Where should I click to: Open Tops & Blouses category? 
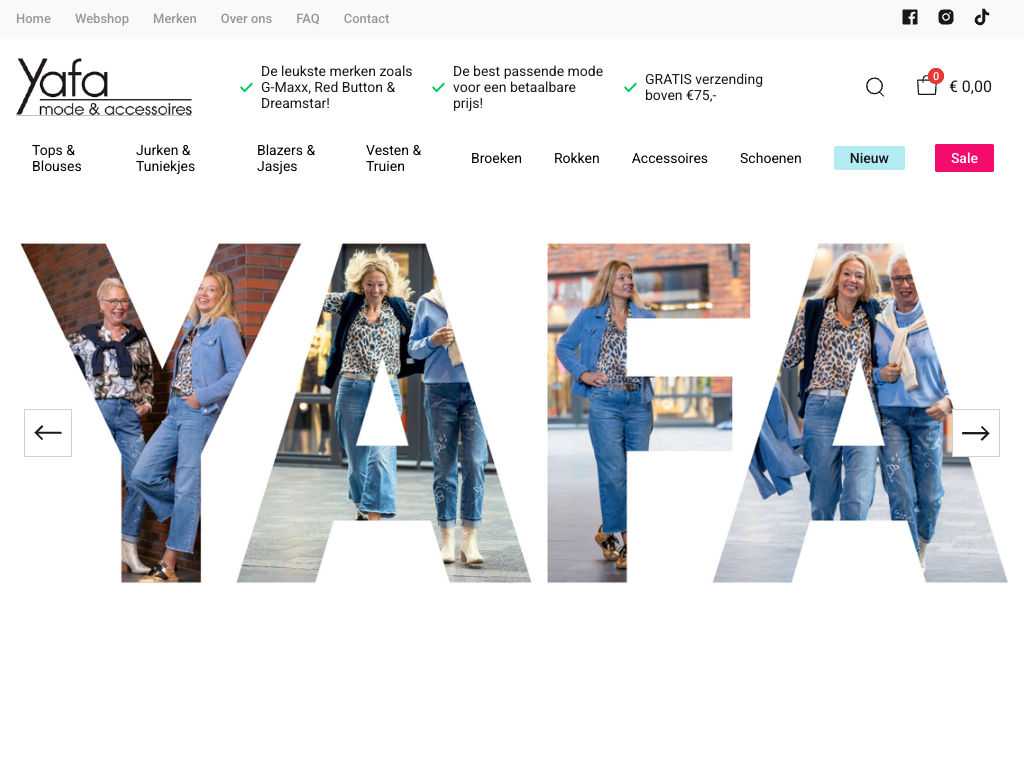pos(57,158)
